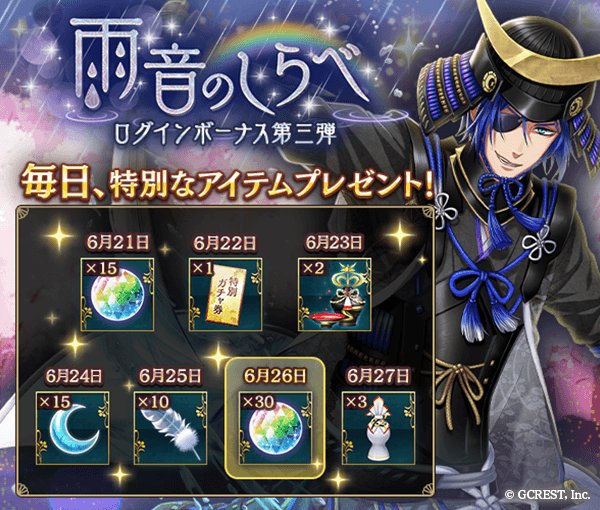Screen dimensions: 600x510
Task: Select the crescent moon item ×15
Action: (73, 428)
